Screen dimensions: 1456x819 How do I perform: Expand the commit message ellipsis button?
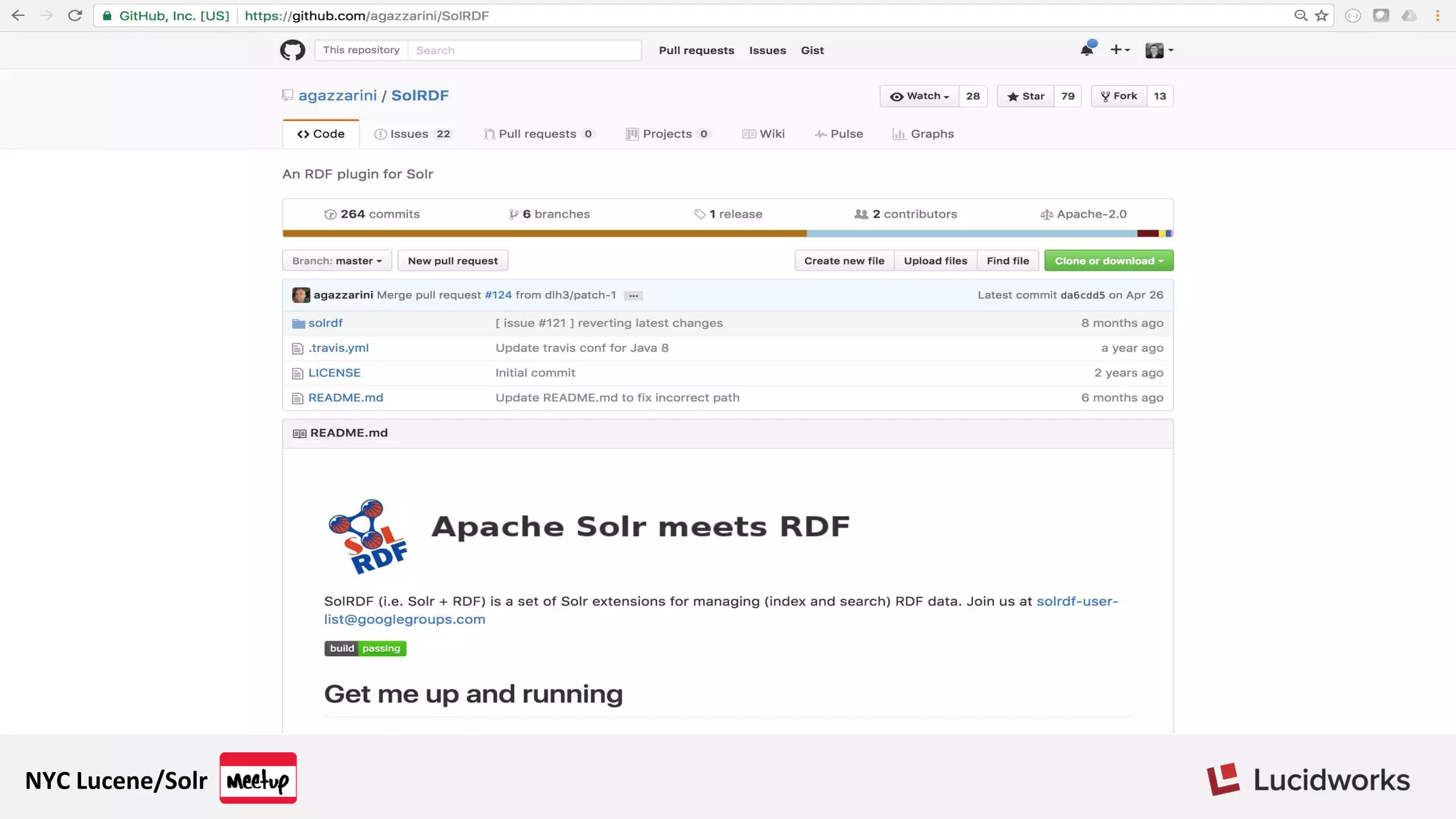(633, 296)
